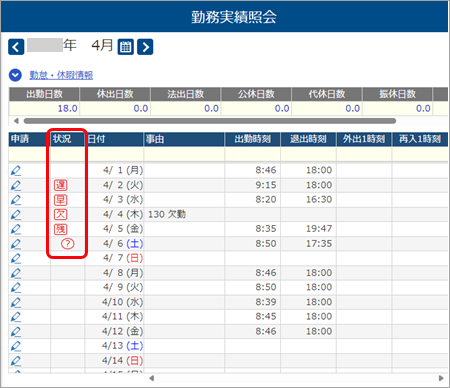Click the 退出時刻 column header
Viewport: 450px width, 388px height.
tap(308, 139)
